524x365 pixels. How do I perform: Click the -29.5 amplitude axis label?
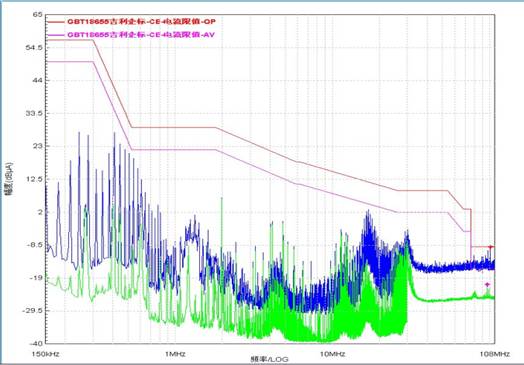coord(32,311)
